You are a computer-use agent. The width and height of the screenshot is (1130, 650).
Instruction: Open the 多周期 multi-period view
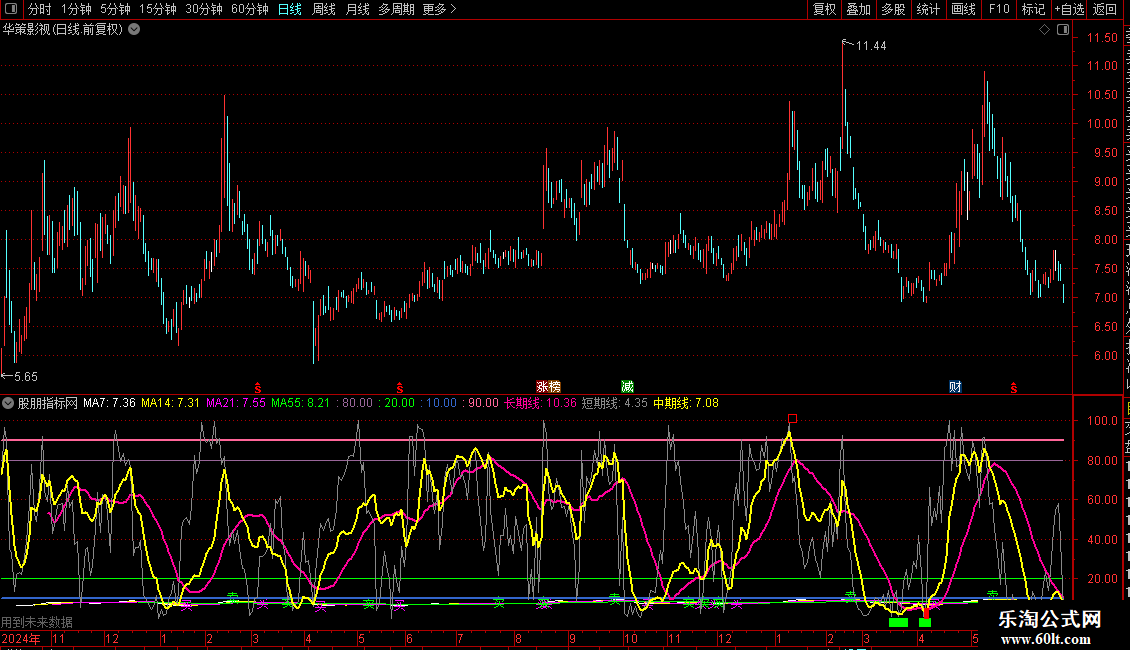[396, 9]
